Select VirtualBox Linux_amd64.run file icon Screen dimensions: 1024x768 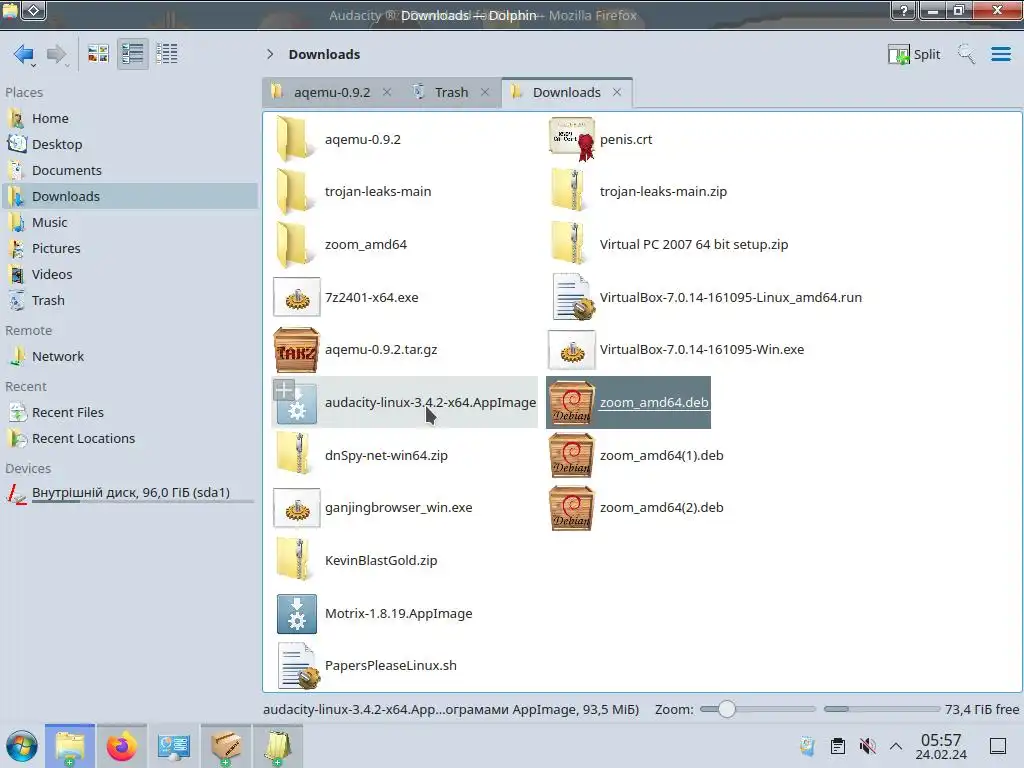[x=573, y=297]
